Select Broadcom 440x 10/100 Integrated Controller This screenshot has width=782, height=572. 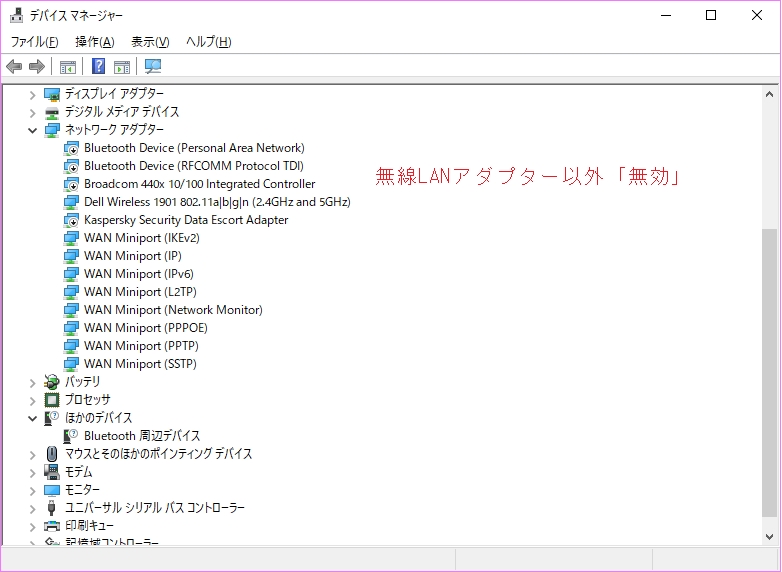(x=199, y=184)
